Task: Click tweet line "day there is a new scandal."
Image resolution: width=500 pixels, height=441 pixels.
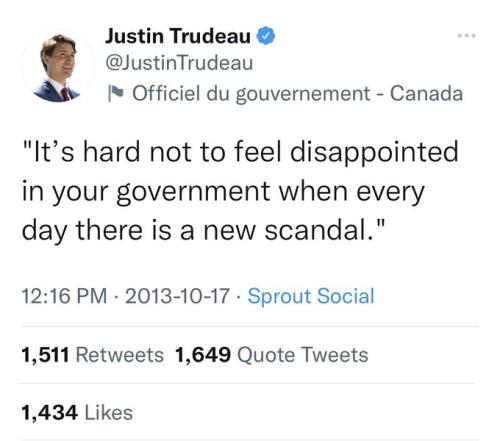Action: (x=204, y=231)
